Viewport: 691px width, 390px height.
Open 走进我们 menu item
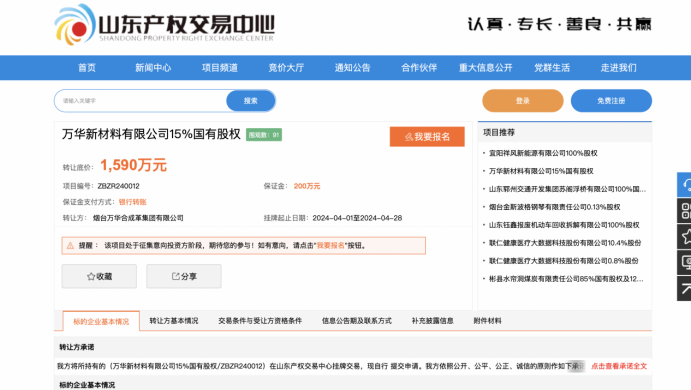(619, 68)
